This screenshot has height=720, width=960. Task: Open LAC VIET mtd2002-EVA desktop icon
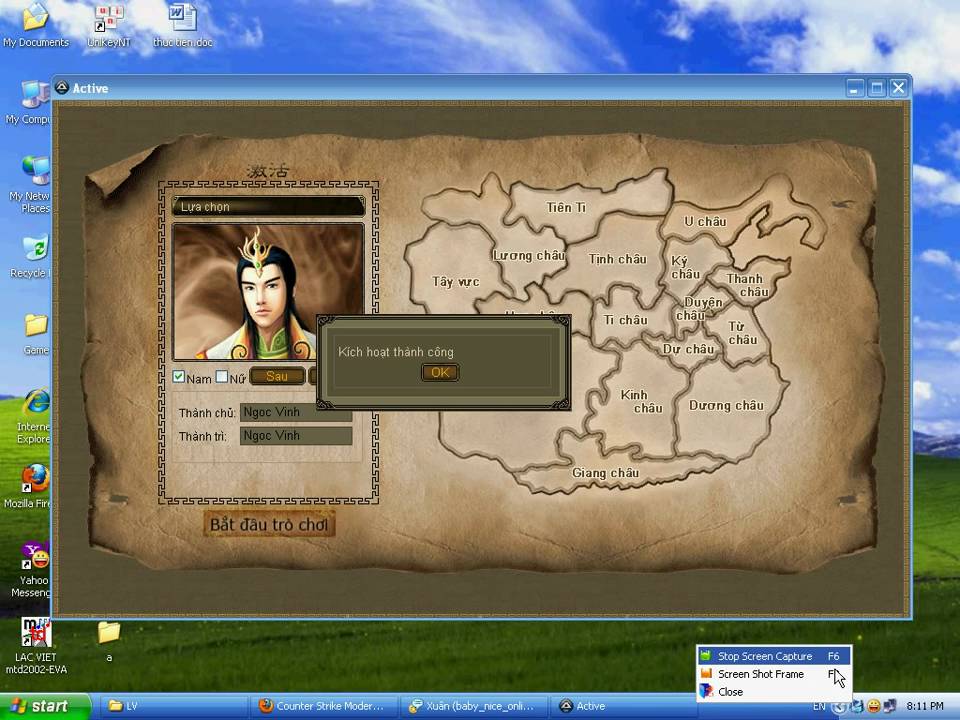pos(36,646)
